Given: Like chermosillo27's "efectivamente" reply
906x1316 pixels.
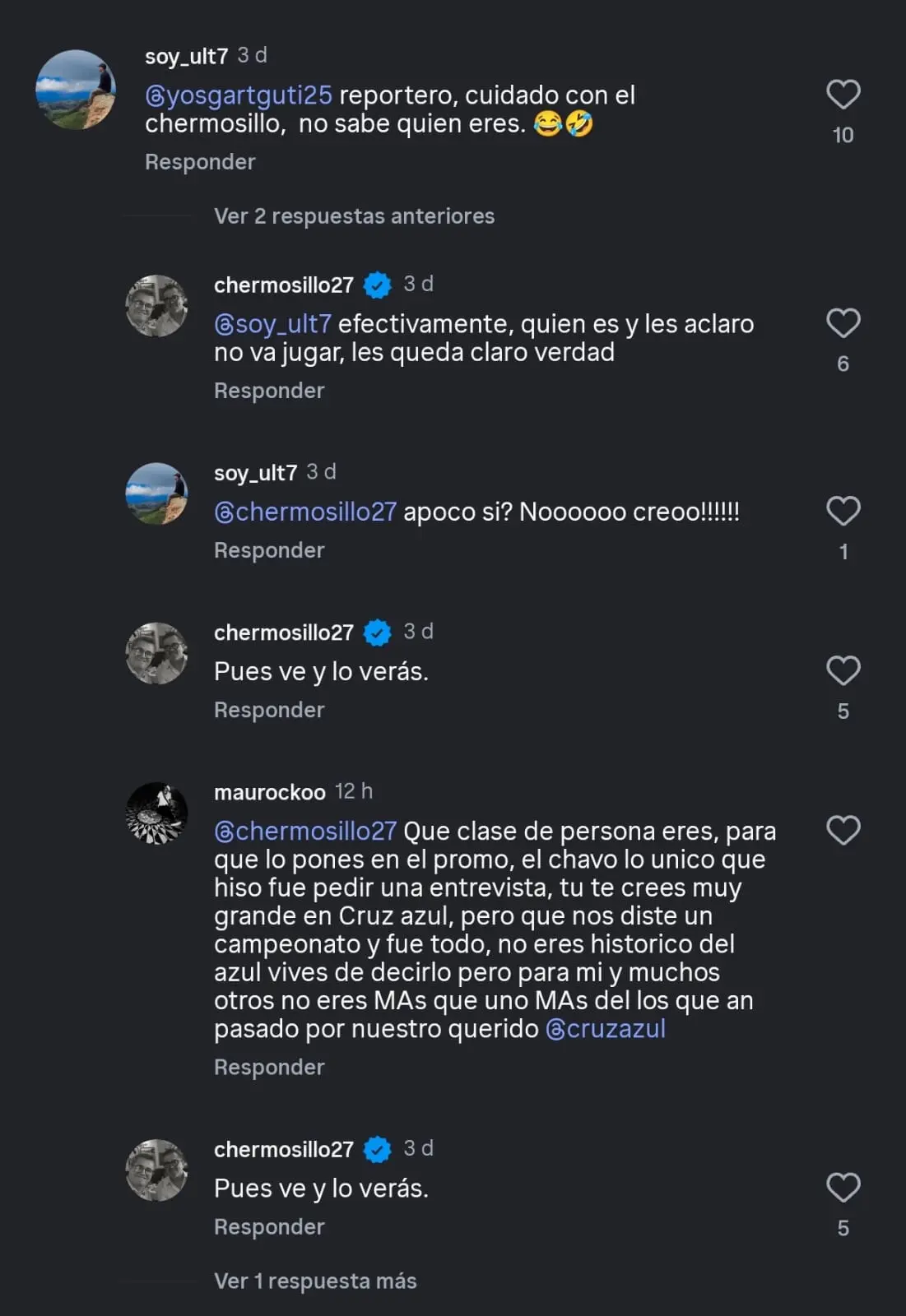Looking at the screenshot, I should click(x=843, y=323).
